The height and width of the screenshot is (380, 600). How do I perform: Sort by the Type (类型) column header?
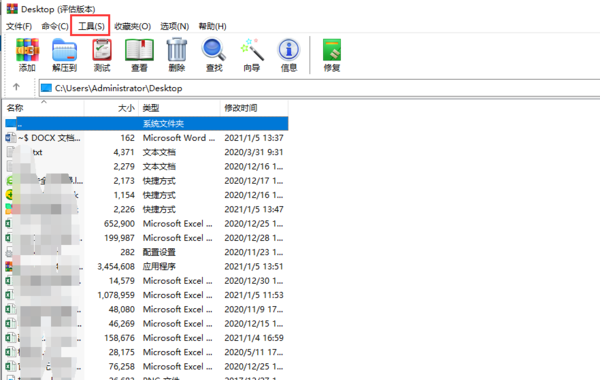pyautogui.click(x=179, y=108)
